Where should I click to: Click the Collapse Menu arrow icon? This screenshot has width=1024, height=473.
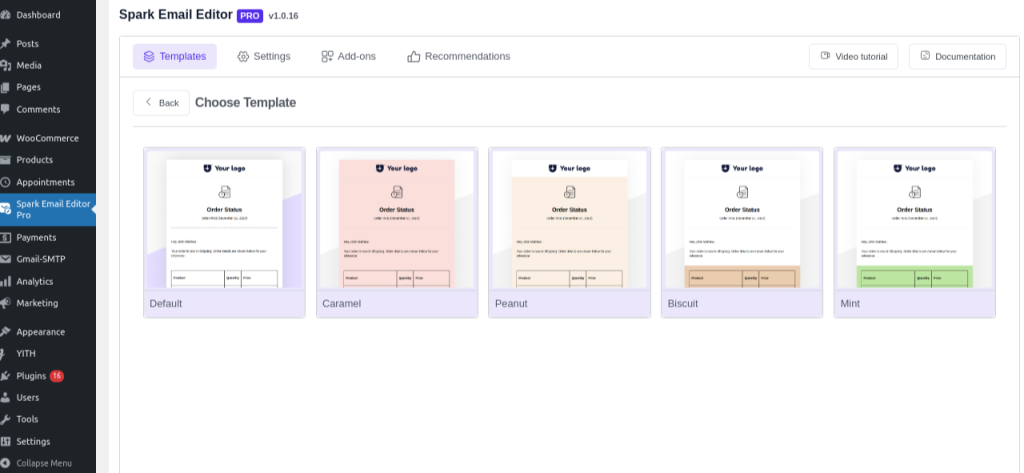pos(5,463)
